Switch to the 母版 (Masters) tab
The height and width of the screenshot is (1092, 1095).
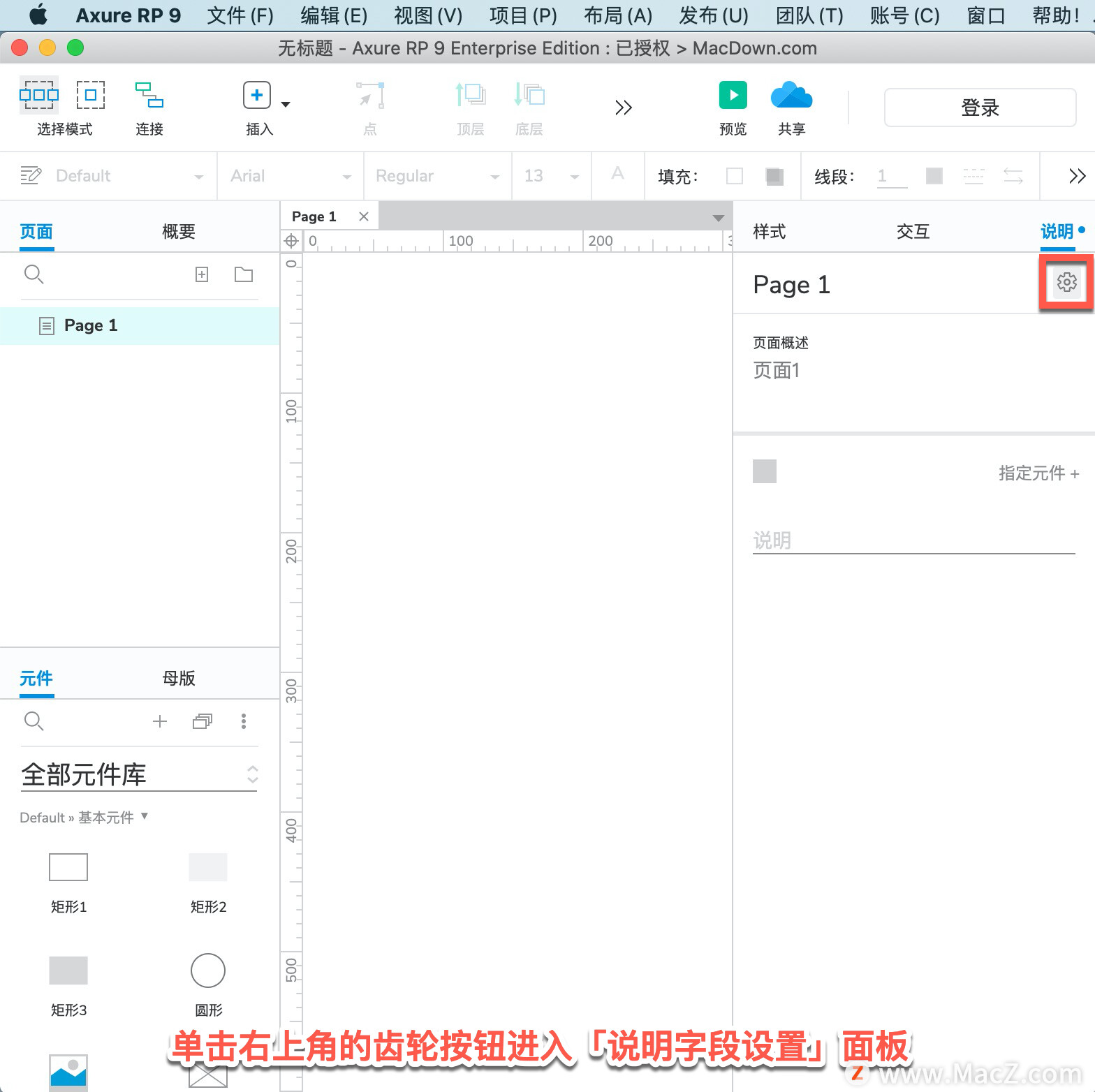tap(179, 678)
